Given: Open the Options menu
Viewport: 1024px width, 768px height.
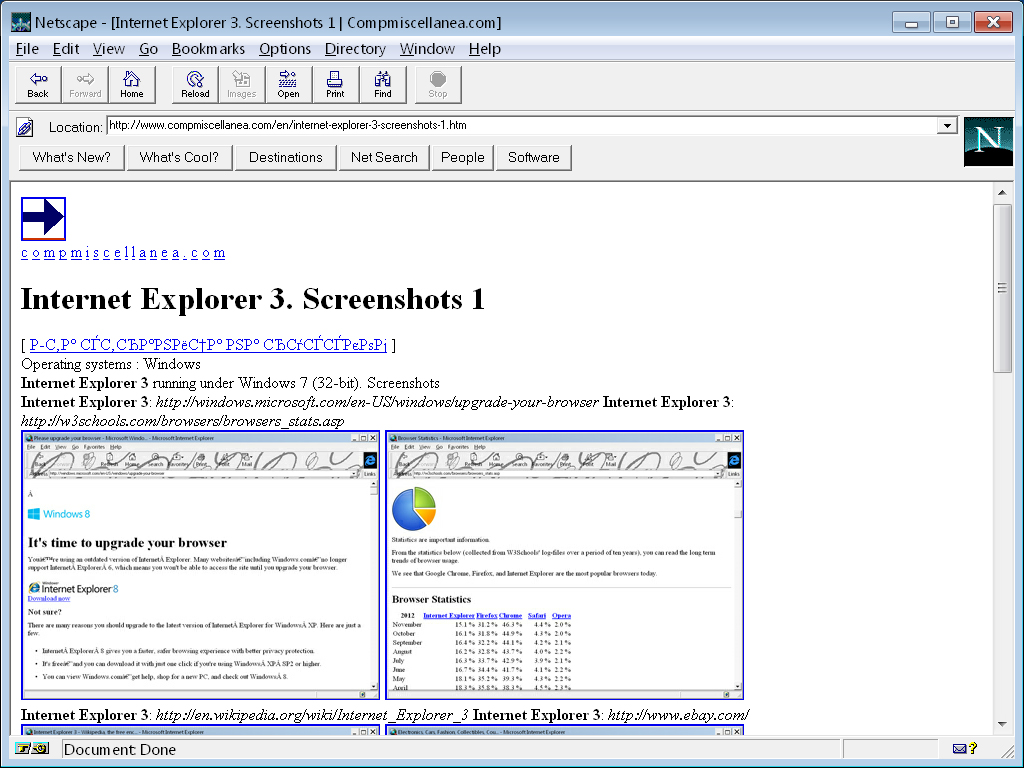Looking at the screenshot, I should click(x=285, y=49).
